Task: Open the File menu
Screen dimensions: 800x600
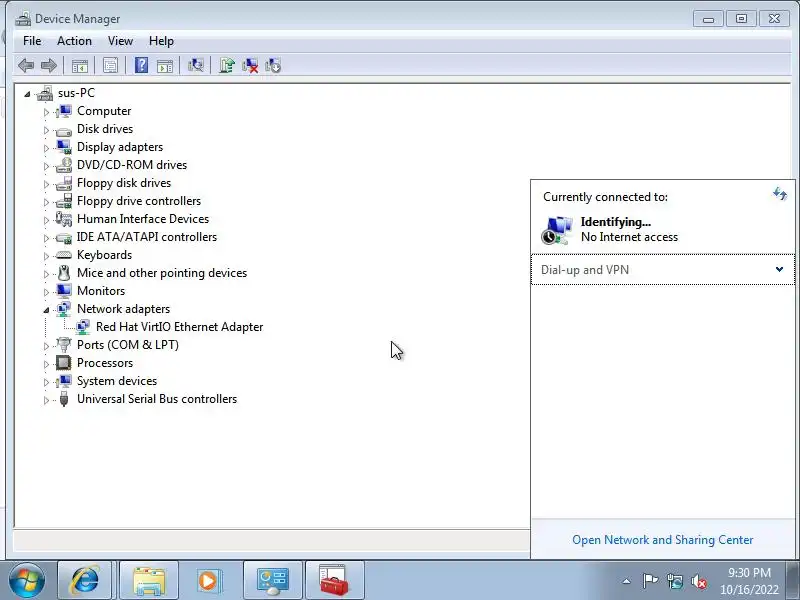Action: tap(32, 41)
